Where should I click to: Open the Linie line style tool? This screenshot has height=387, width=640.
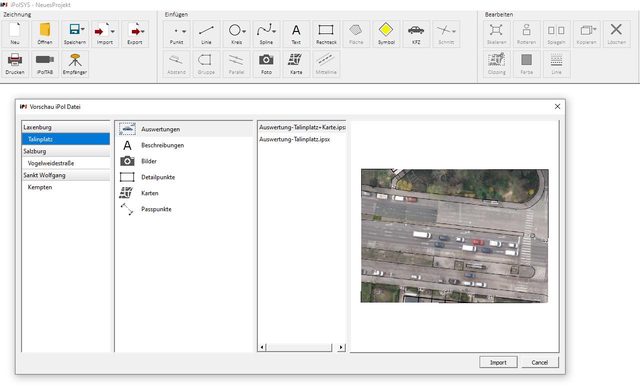(x=556, y=64)
